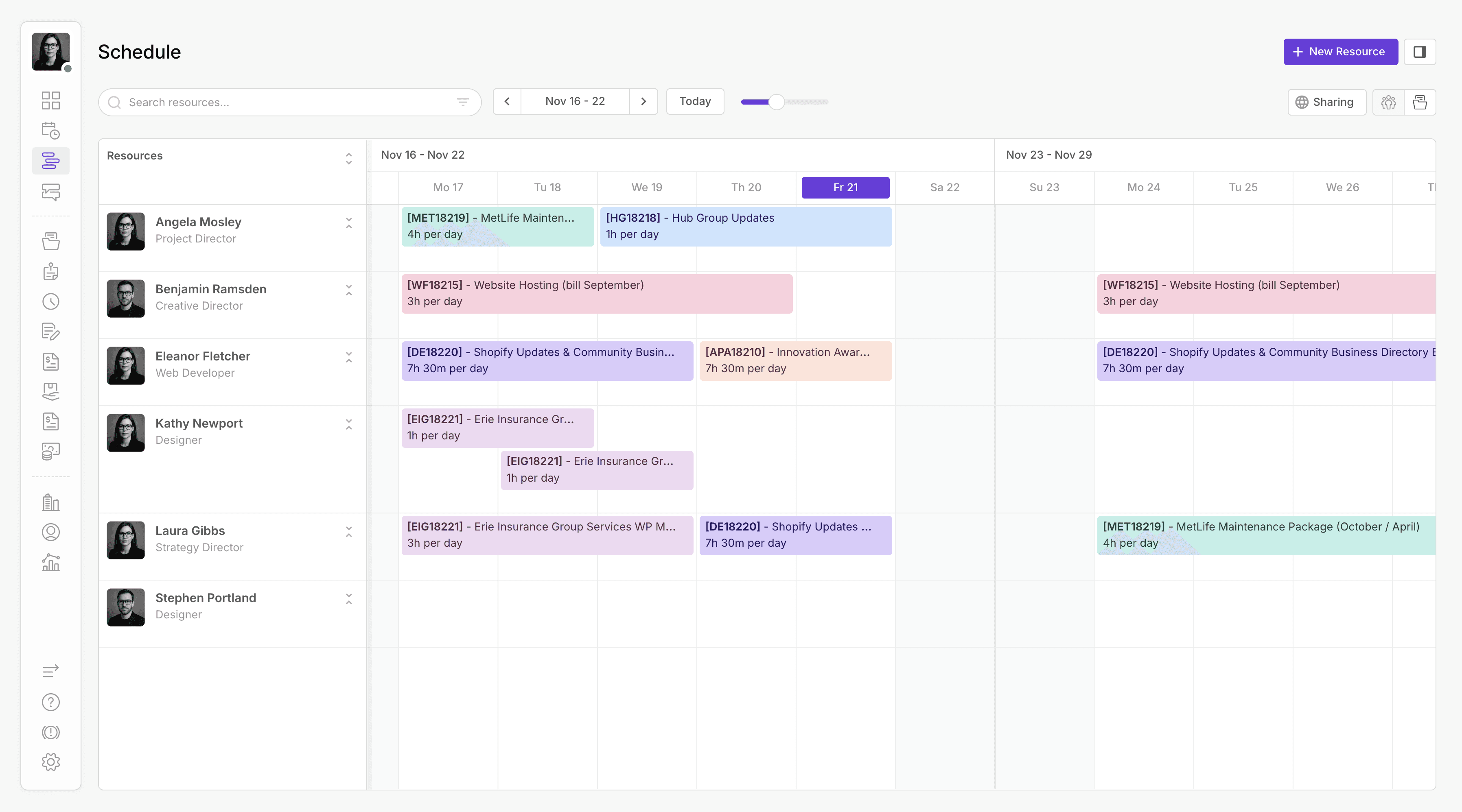Click the clock time tracking sidebar icon
Screen dimensions: 1462x812
point(50,301)
